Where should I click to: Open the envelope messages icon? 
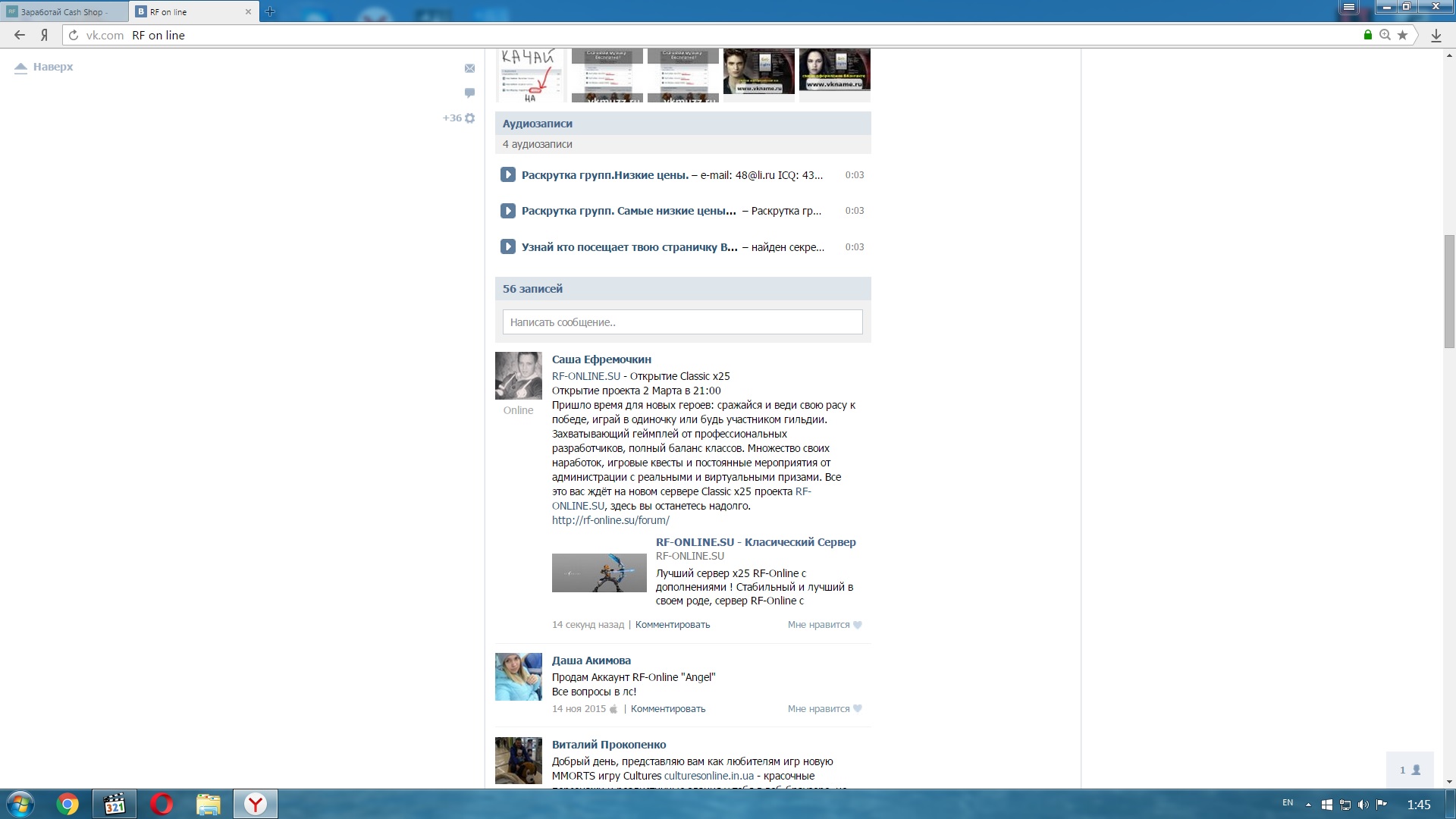(469, 68)
